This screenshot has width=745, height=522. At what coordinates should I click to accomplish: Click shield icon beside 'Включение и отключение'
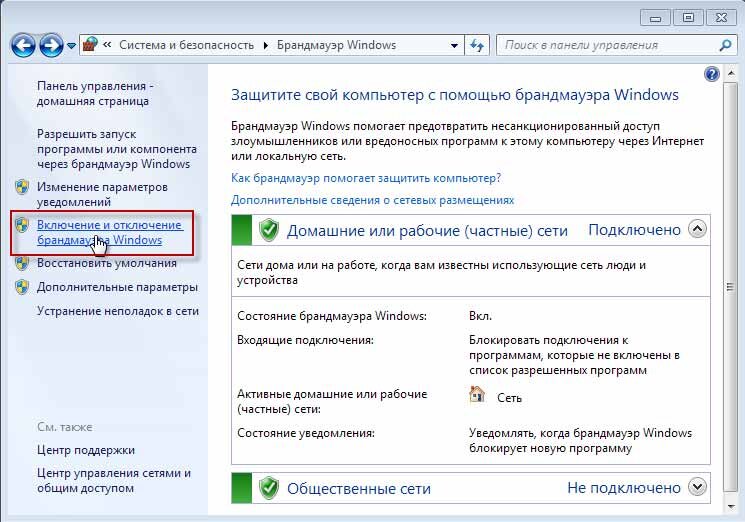[x=22, y=225]
